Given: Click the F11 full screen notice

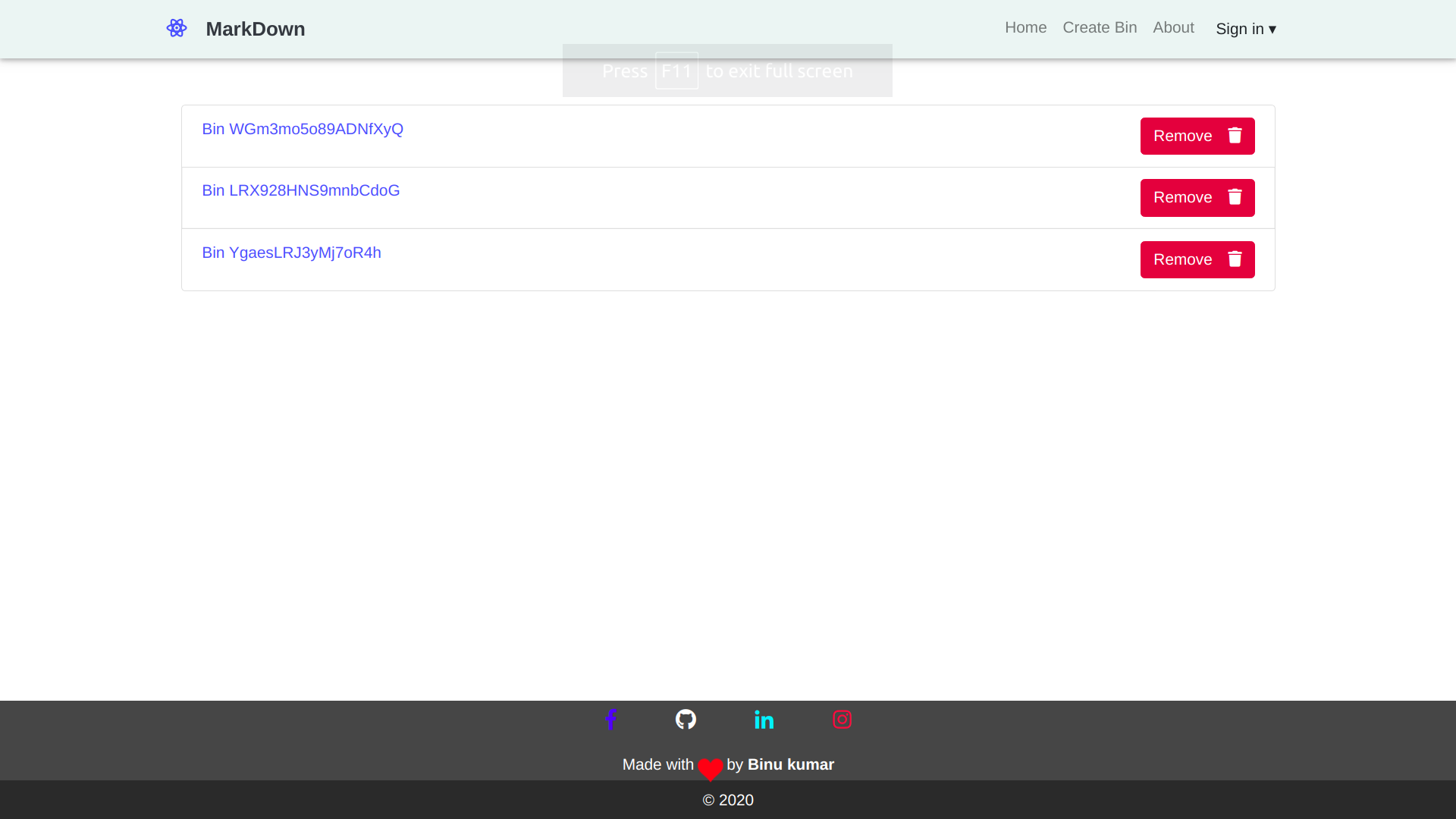Looking at the screenshot, I should (x=727, y=71).
